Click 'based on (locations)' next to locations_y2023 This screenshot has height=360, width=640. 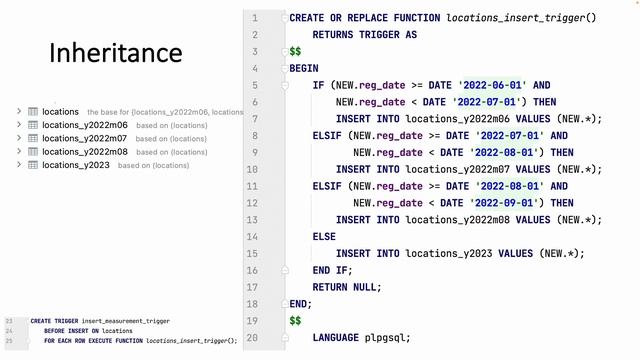coord(153,165)
